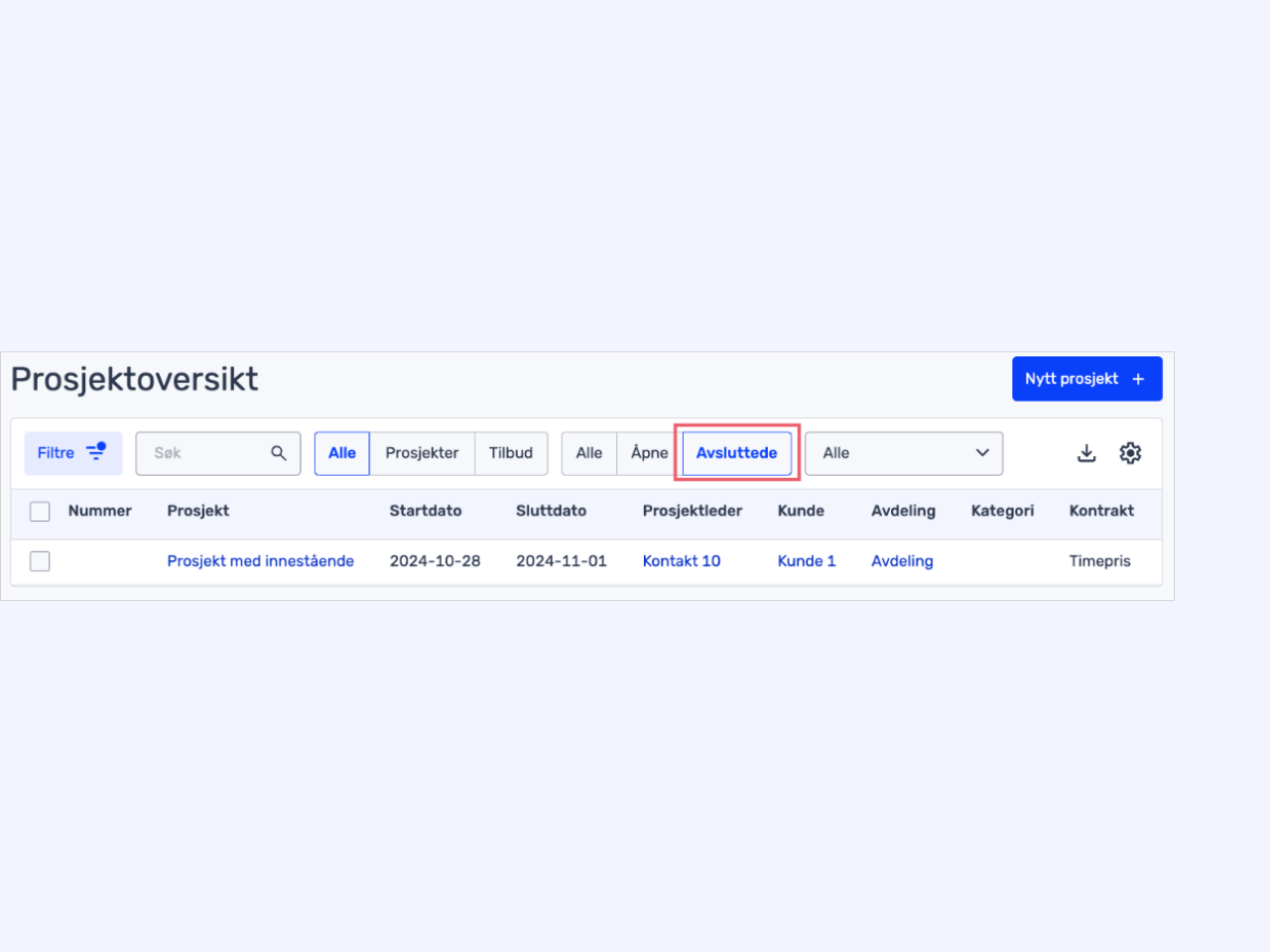Click the download export icon
Screen dimensions: 1270x952
point(1086,453)
